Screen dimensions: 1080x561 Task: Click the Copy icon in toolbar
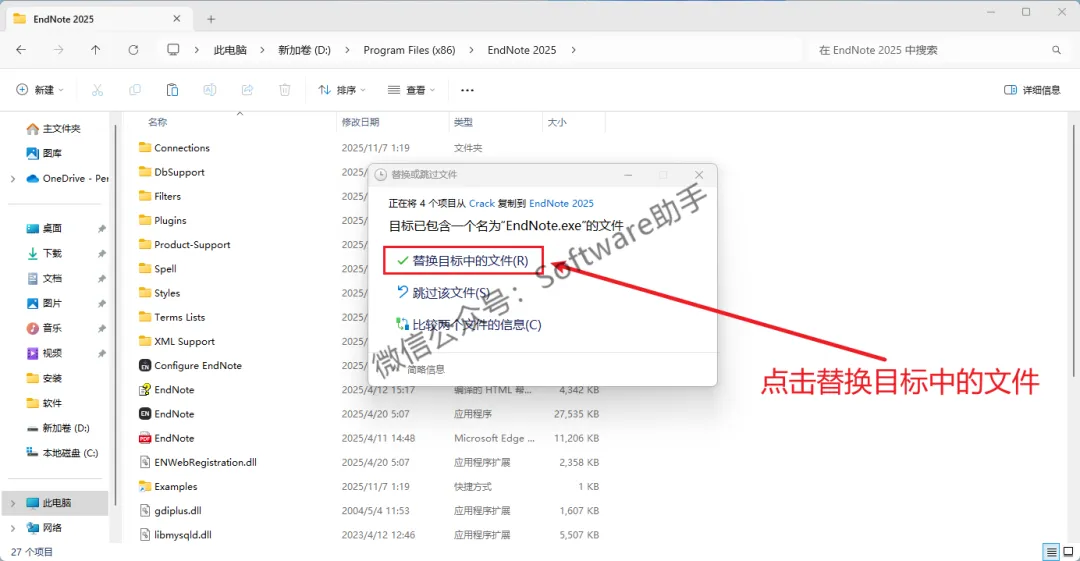point(135,90)
